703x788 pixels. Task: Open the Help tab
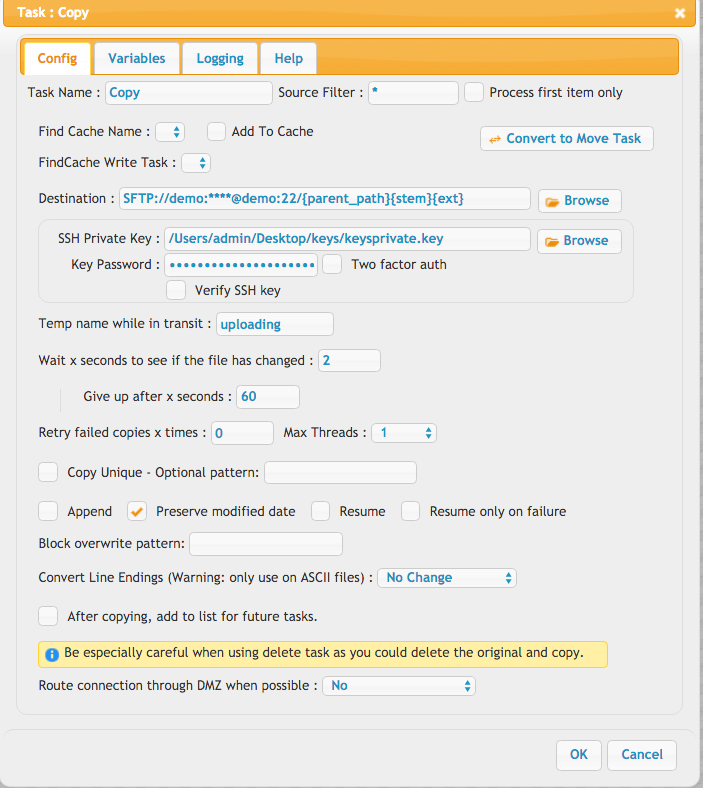pyautogui.click(x=288, y=58)
